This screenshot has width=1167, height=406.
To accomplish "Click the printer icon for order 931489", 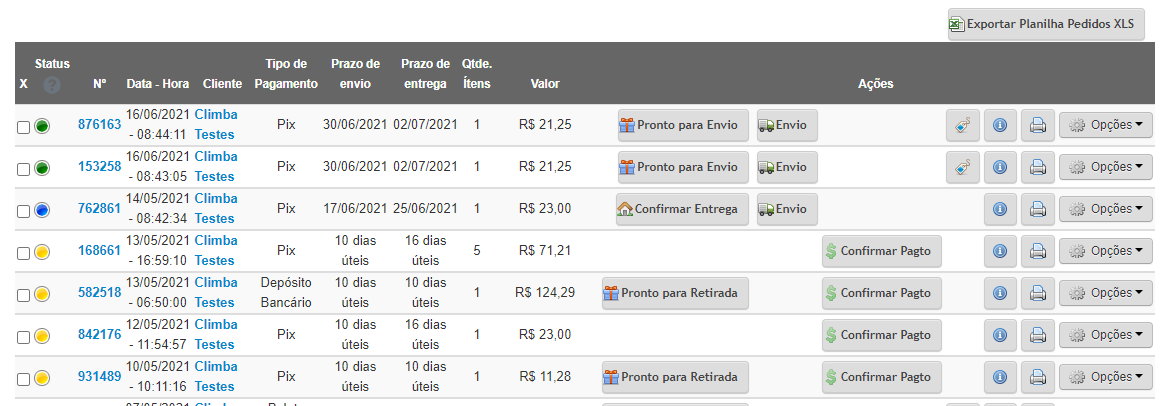I will (1037, 377).
